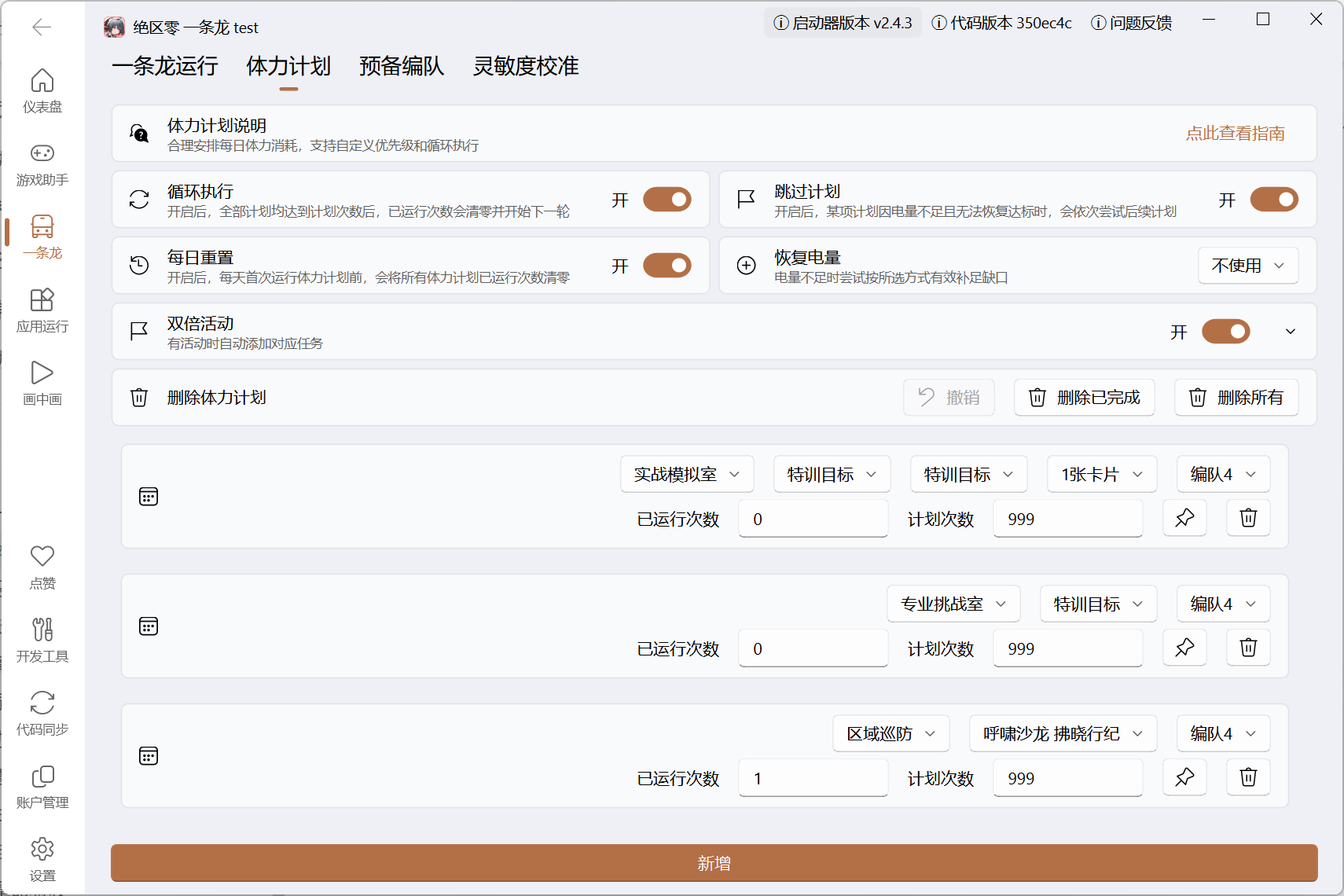Image resolution: width=1344 pixels, height=896 pixels.
Task: Click 计划次数 field of 专业挑战室 plan
Action: point(1067,648)
